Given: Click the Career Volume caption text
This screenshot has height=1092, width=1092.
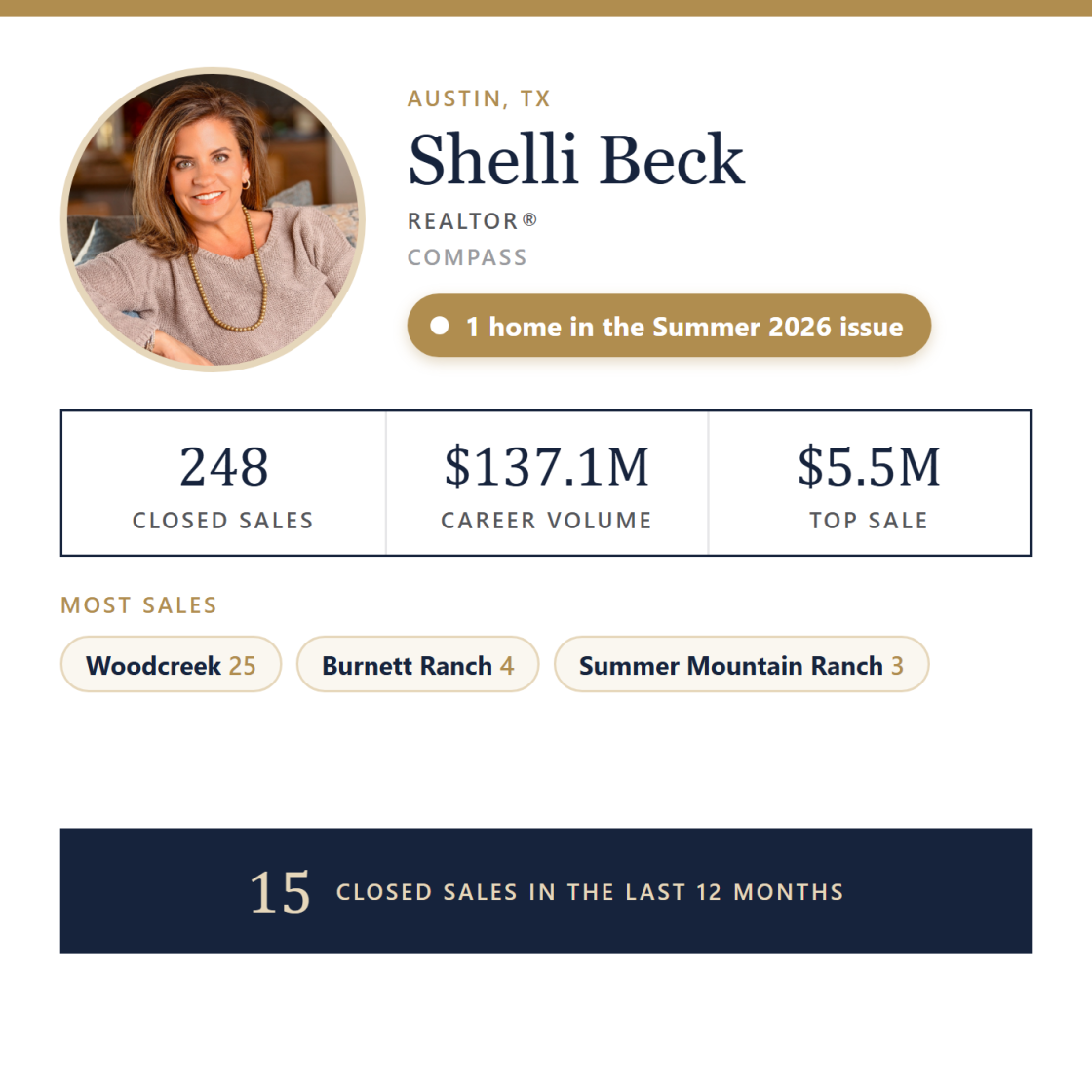Looking at the screenshot, I should [x=547, y=521].
